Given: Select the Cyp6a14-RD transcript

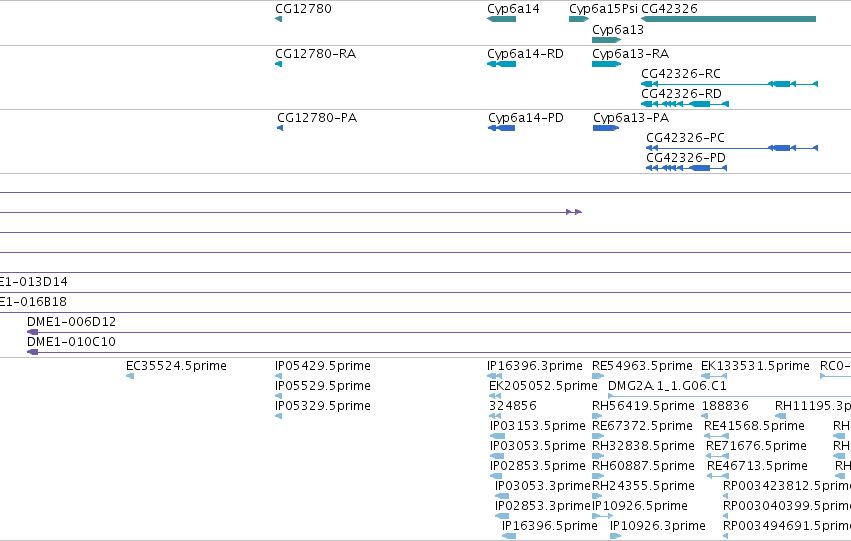Looking at the screenshot, I should coord(501,64).
